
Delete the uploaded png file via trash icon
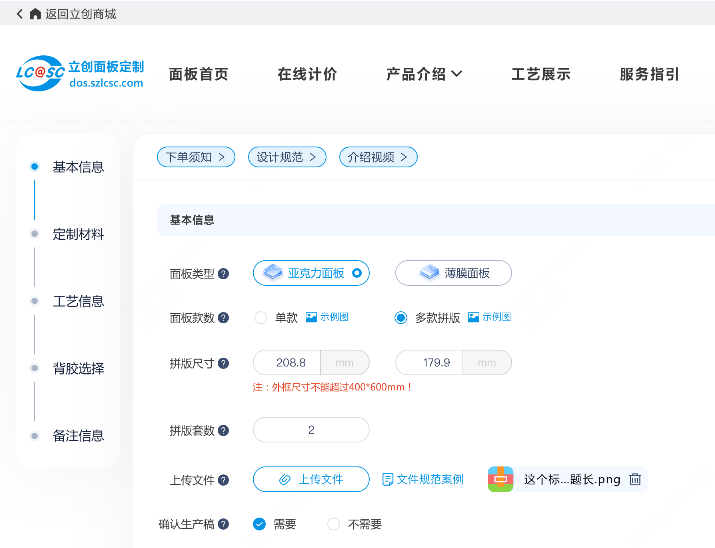click(635, 479)
